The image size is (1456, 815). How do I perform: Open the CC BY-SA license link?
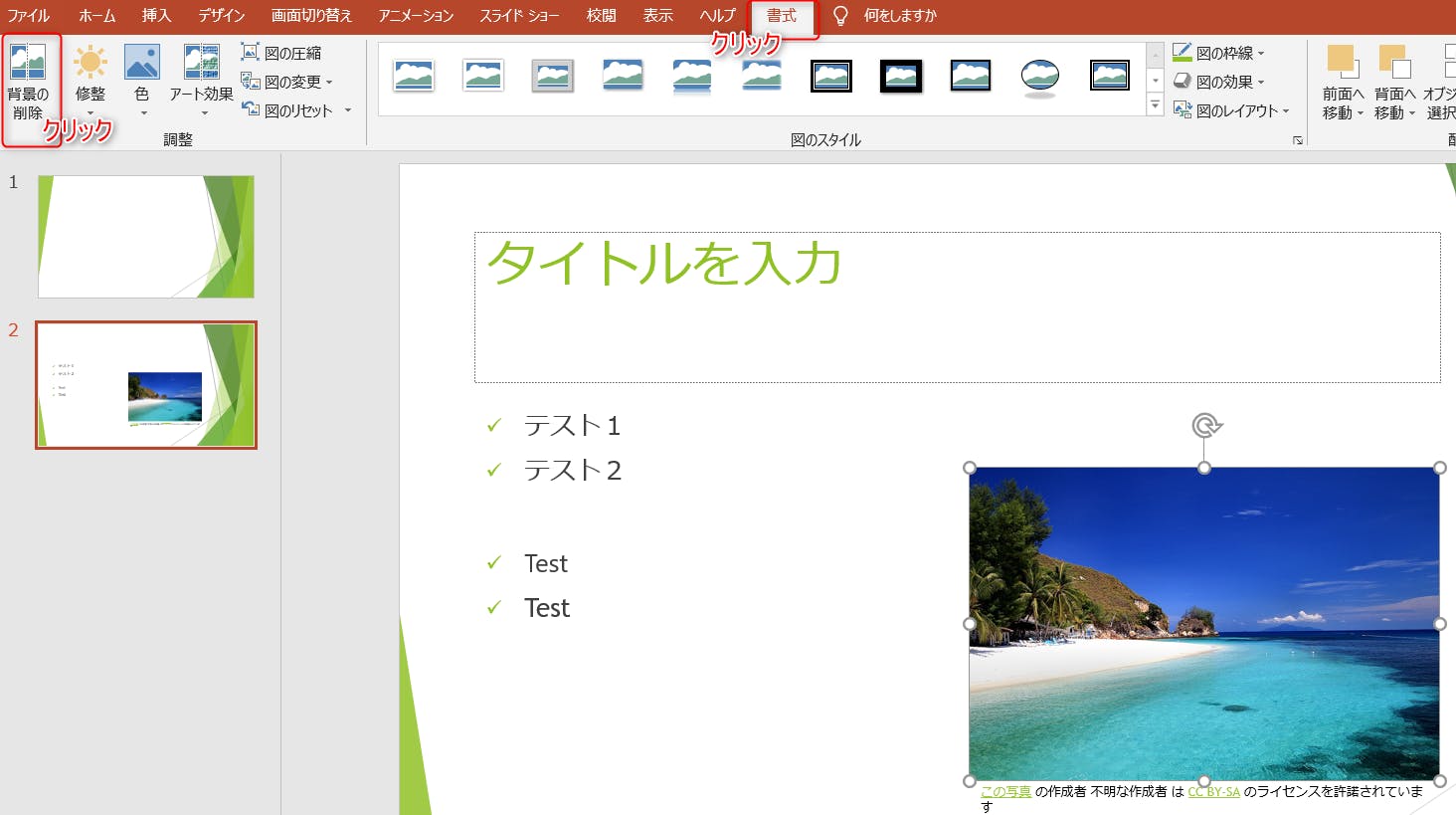coord(1213,792)
